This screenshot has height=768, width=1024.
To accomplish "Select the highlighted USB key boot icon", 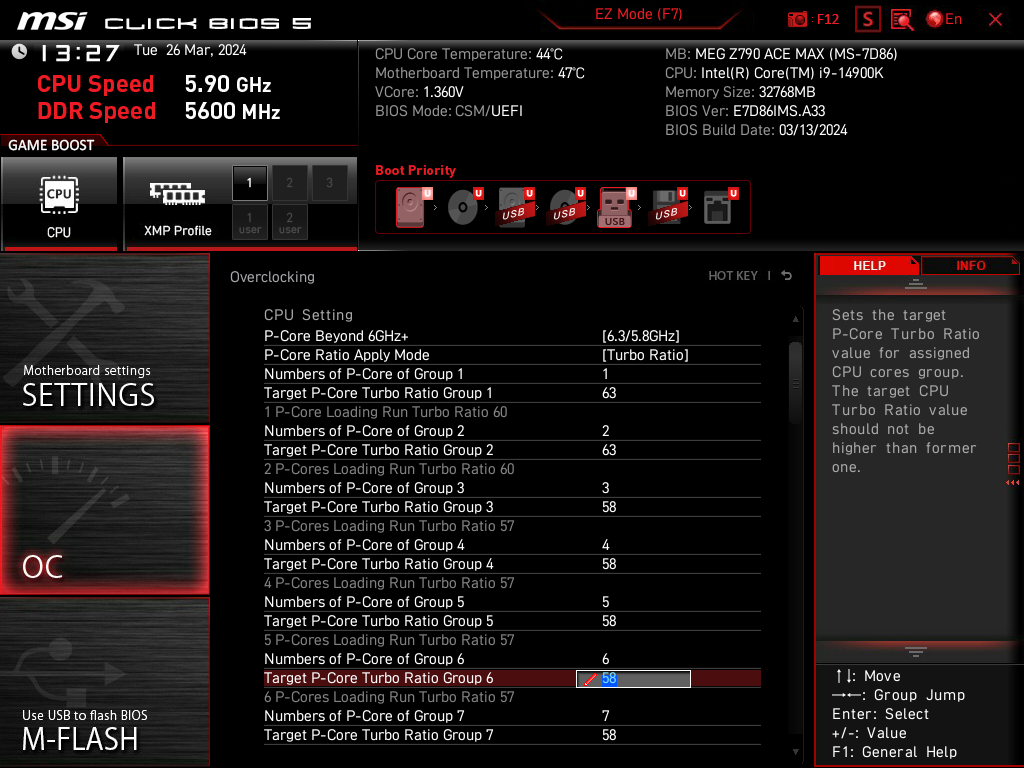I will (616, 207).
